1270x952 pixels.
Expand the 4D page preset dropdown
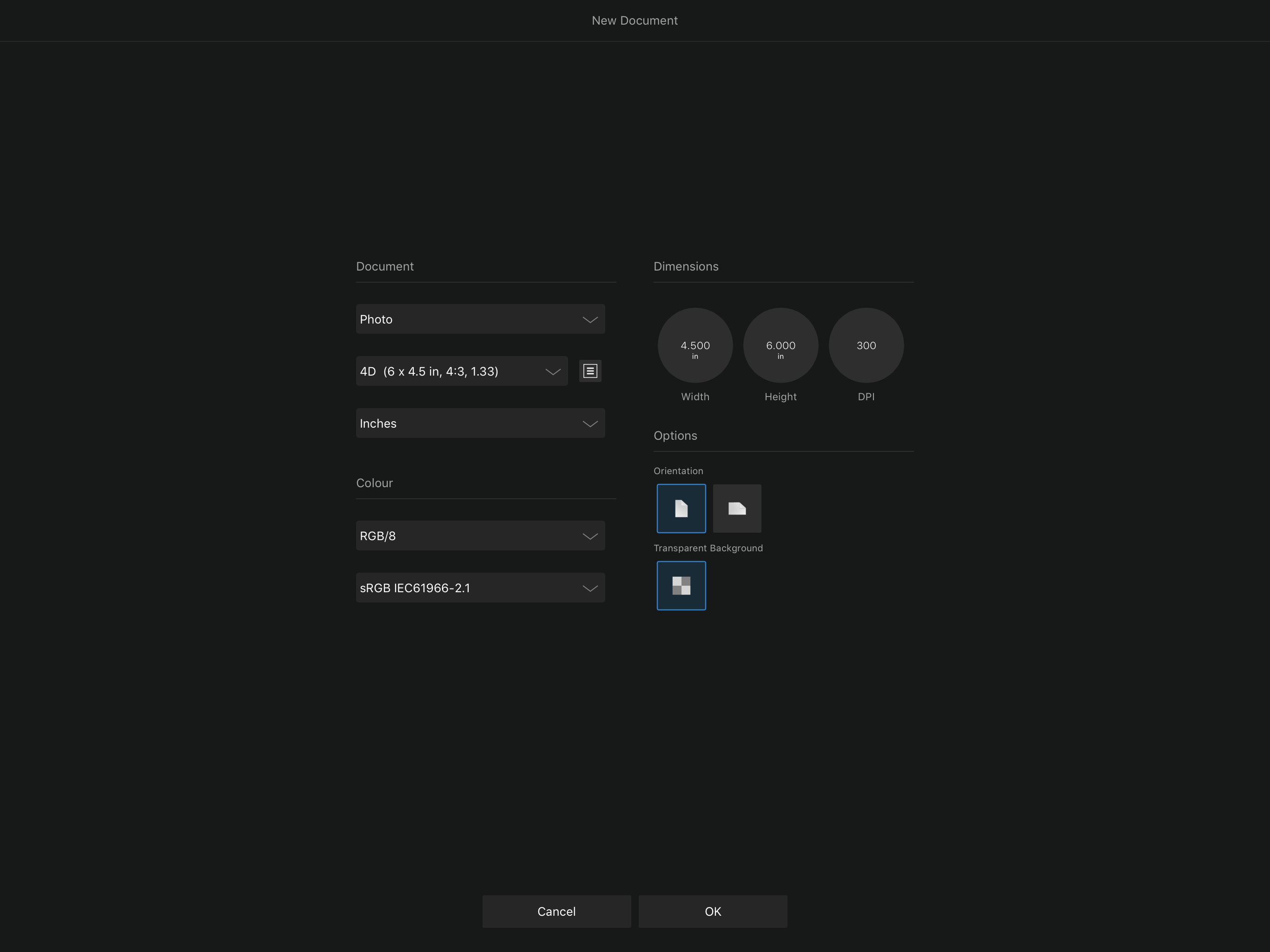pyautogui.click(x=462, y=371)
